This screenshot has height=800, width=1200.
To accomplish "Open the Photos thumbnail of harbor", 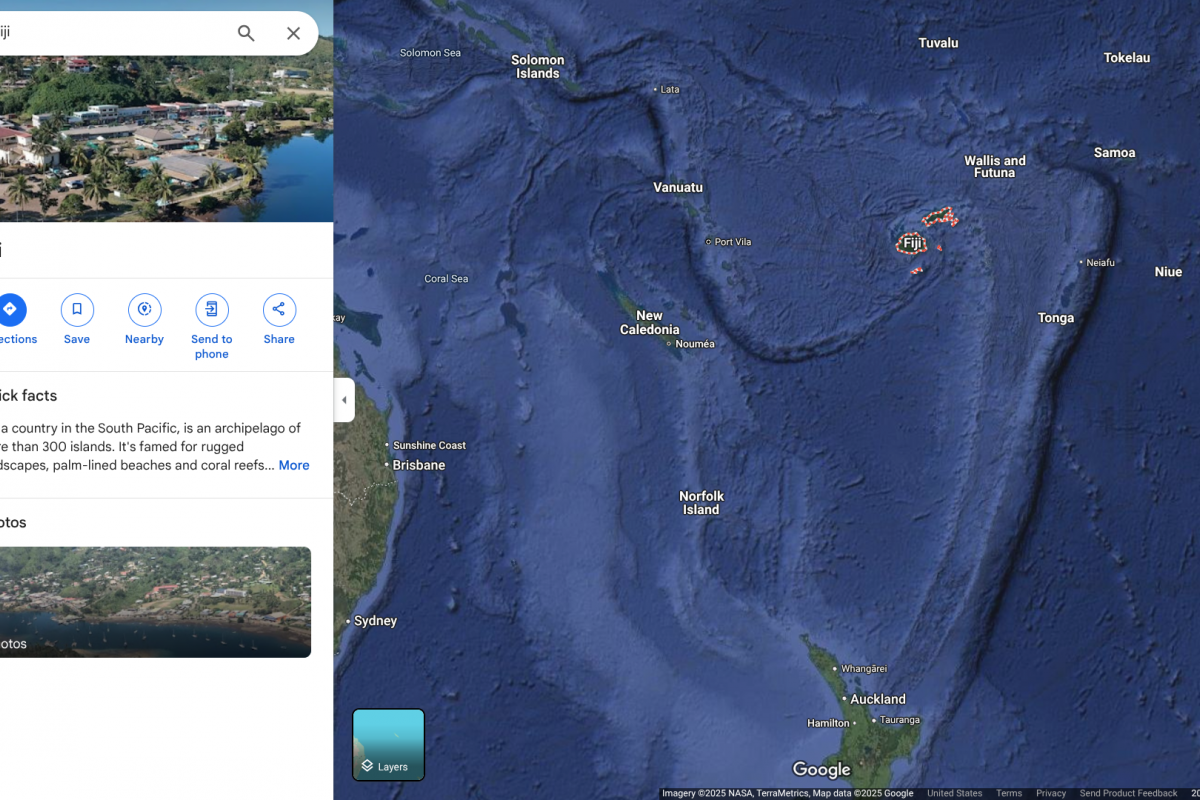I will (155, 601).
